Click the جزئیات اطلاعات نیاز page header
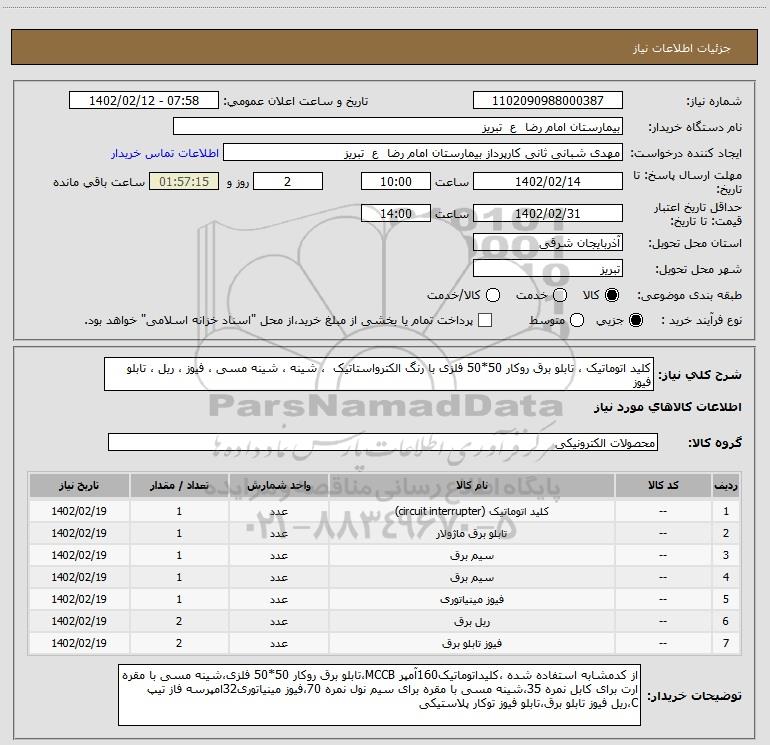 coord(681,48)
